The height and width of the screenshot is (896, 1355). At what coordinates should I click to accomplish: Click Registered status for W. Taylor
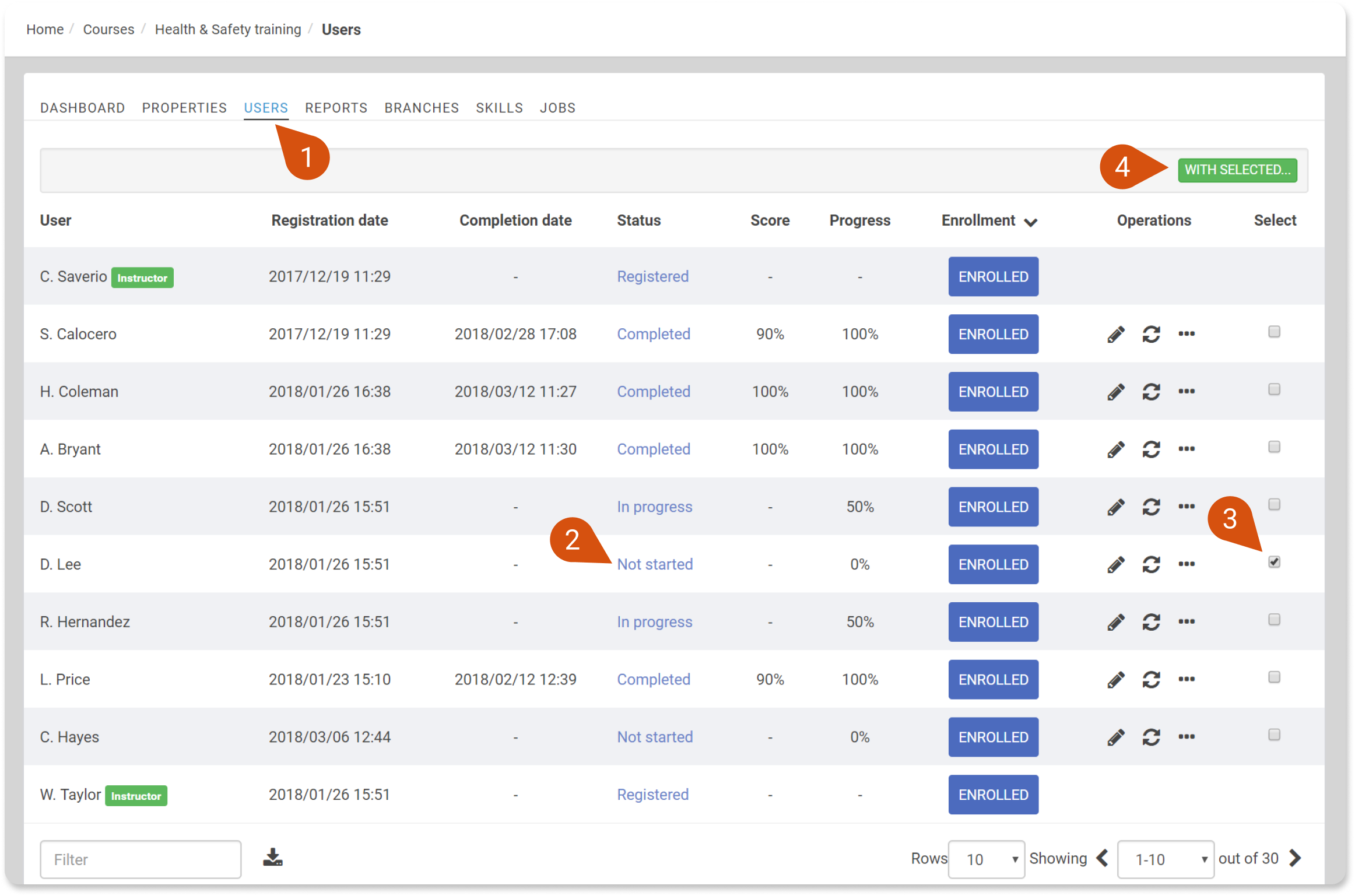coord(652,795)
